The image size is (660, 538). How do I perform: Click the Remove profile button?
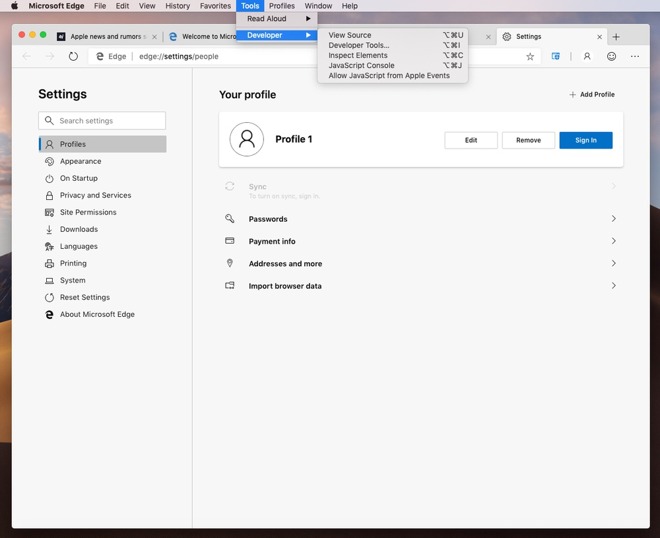pyautogui.click(x=528, y=140)
